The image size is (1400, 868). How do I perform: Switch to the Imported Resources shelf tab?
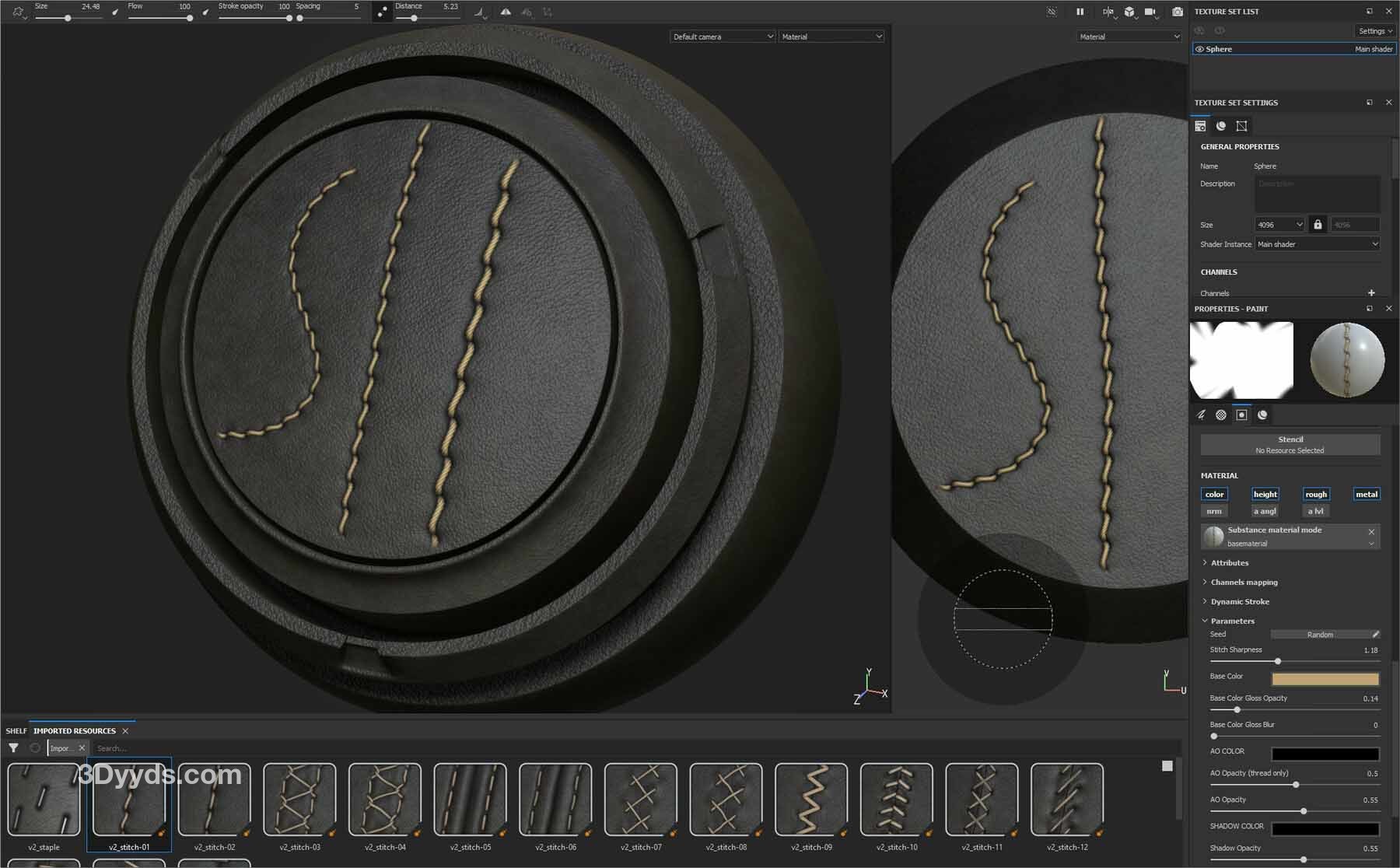[75, 730]
